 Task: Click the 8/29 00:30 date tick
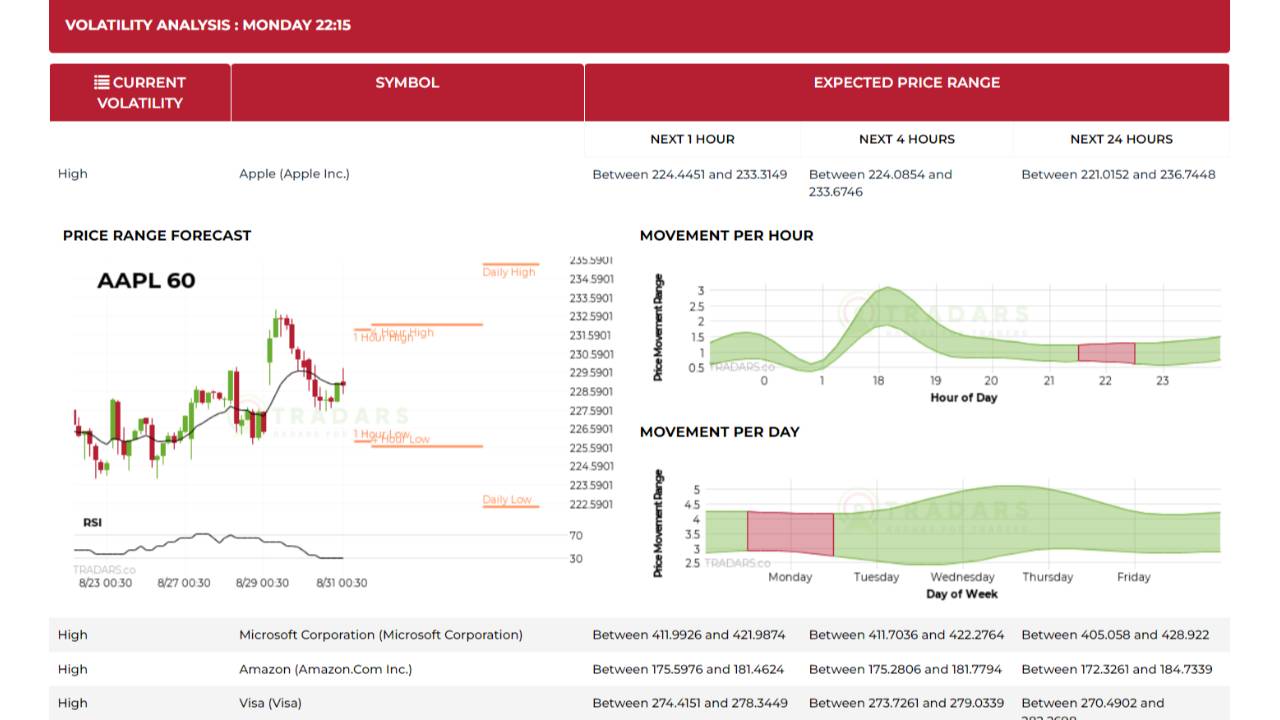point(263,583)
